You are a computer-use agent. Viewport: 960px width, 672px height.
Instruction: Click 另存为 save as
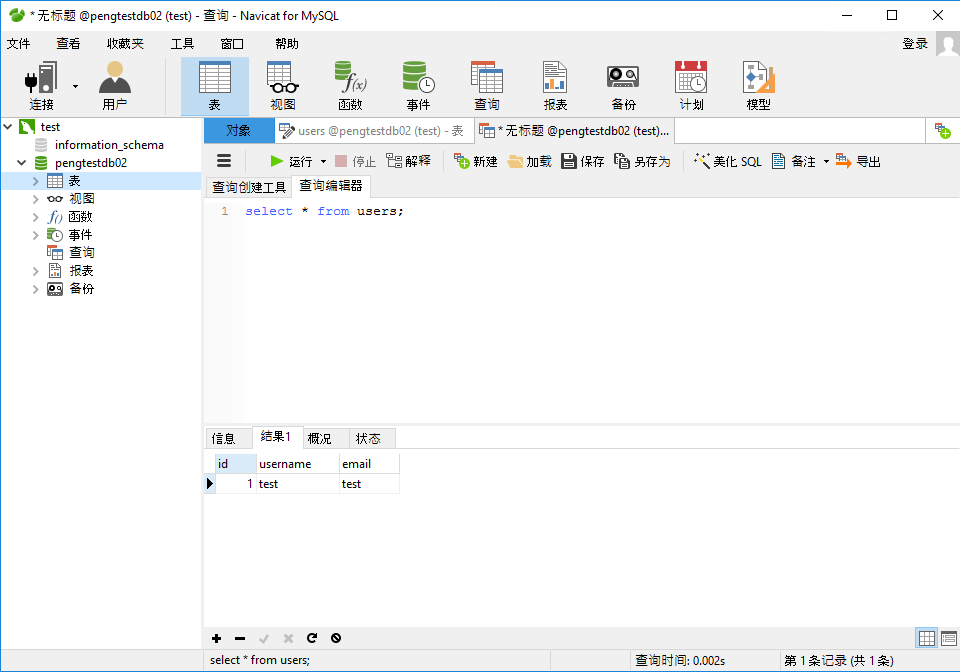click(x=642, y=161)
